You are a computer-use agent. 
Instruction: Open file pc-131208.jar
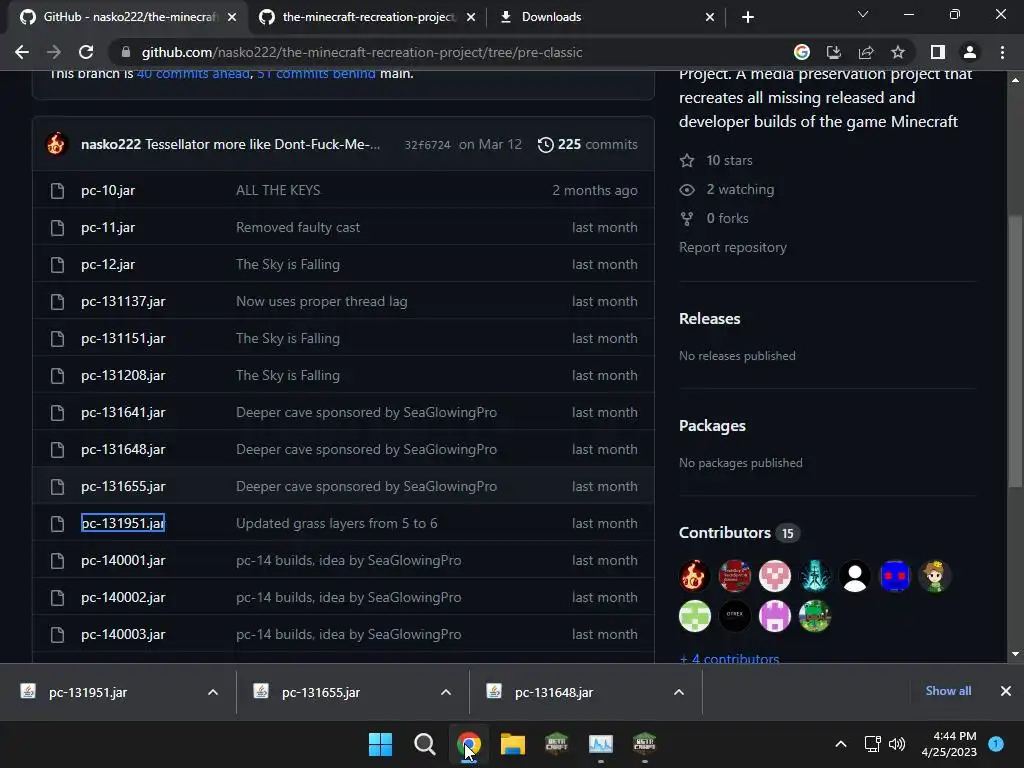pos(123,376)
